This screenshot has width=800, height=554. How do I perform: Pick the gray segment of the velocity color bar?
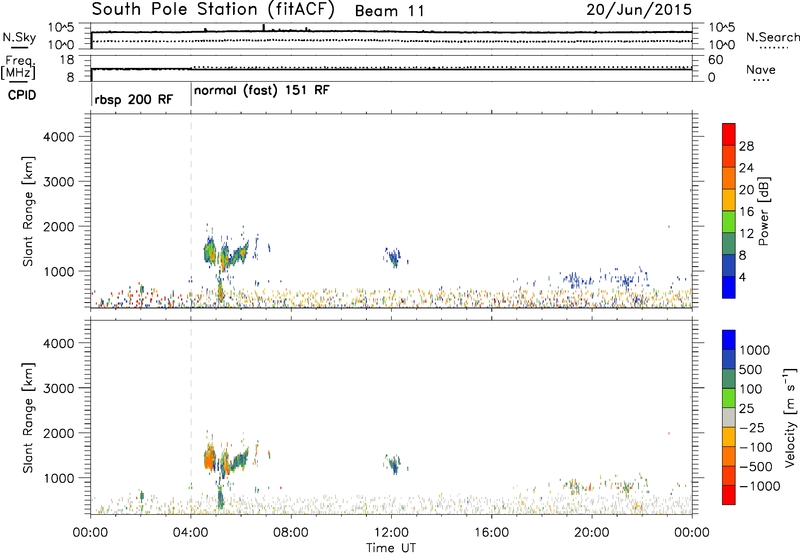[x=729, y=417]
